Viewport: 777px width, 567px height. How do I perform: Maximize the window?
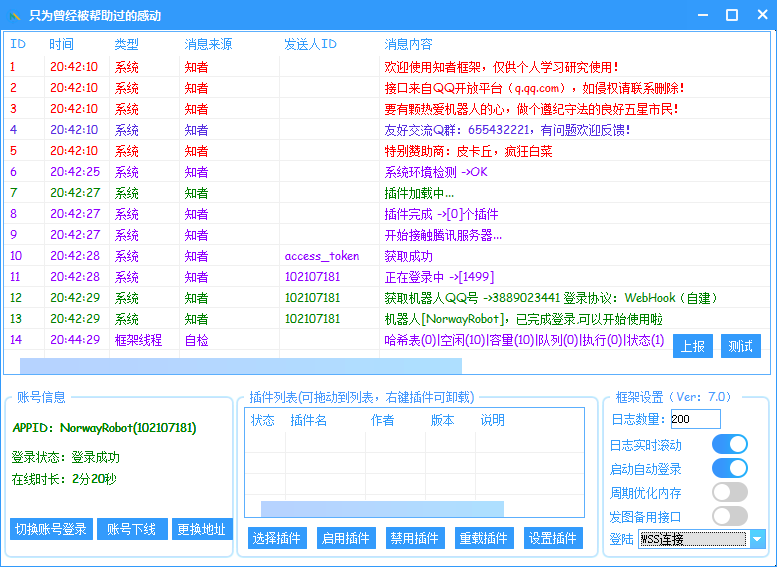(x=732, y=15)
